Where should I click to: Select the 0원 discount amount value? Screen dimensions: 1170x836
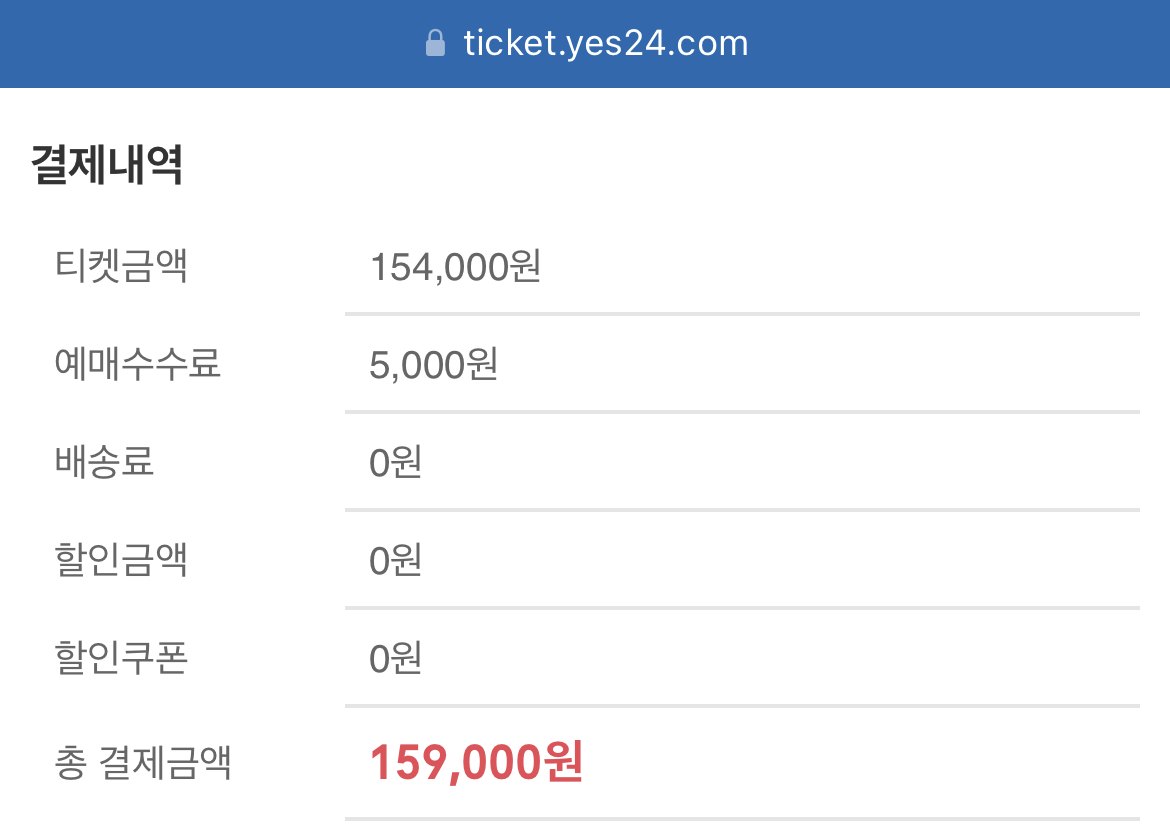395,560
